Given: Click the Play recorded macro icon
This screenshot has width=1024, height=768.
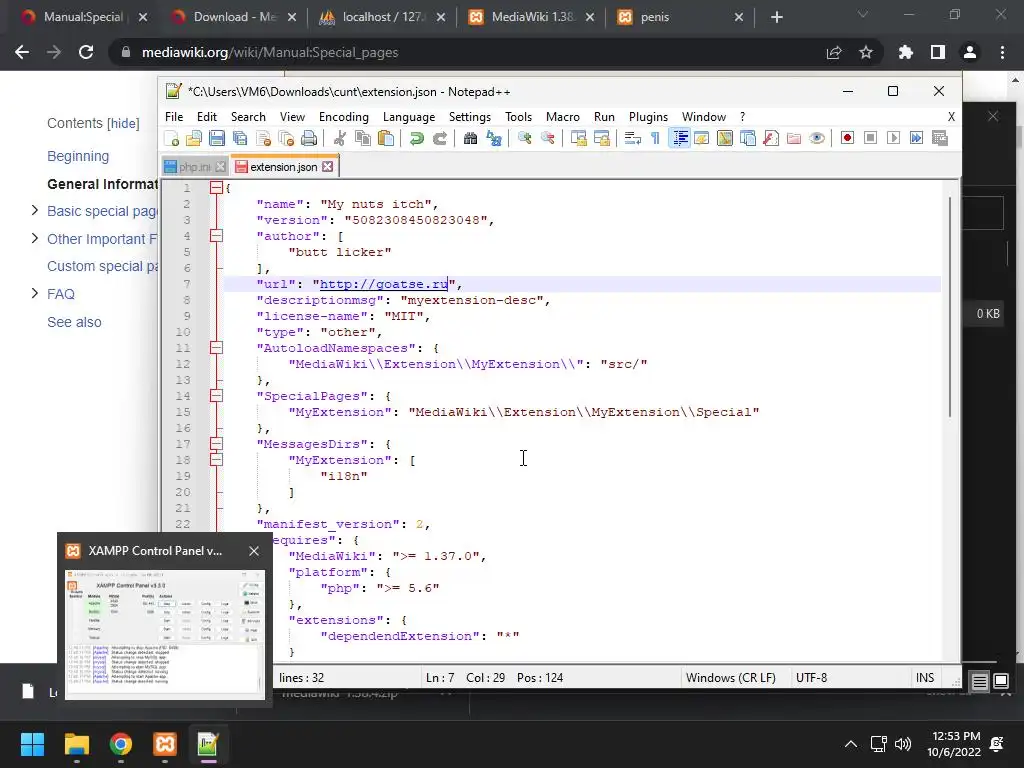Looking at the screenshot, I should (894, 138).
